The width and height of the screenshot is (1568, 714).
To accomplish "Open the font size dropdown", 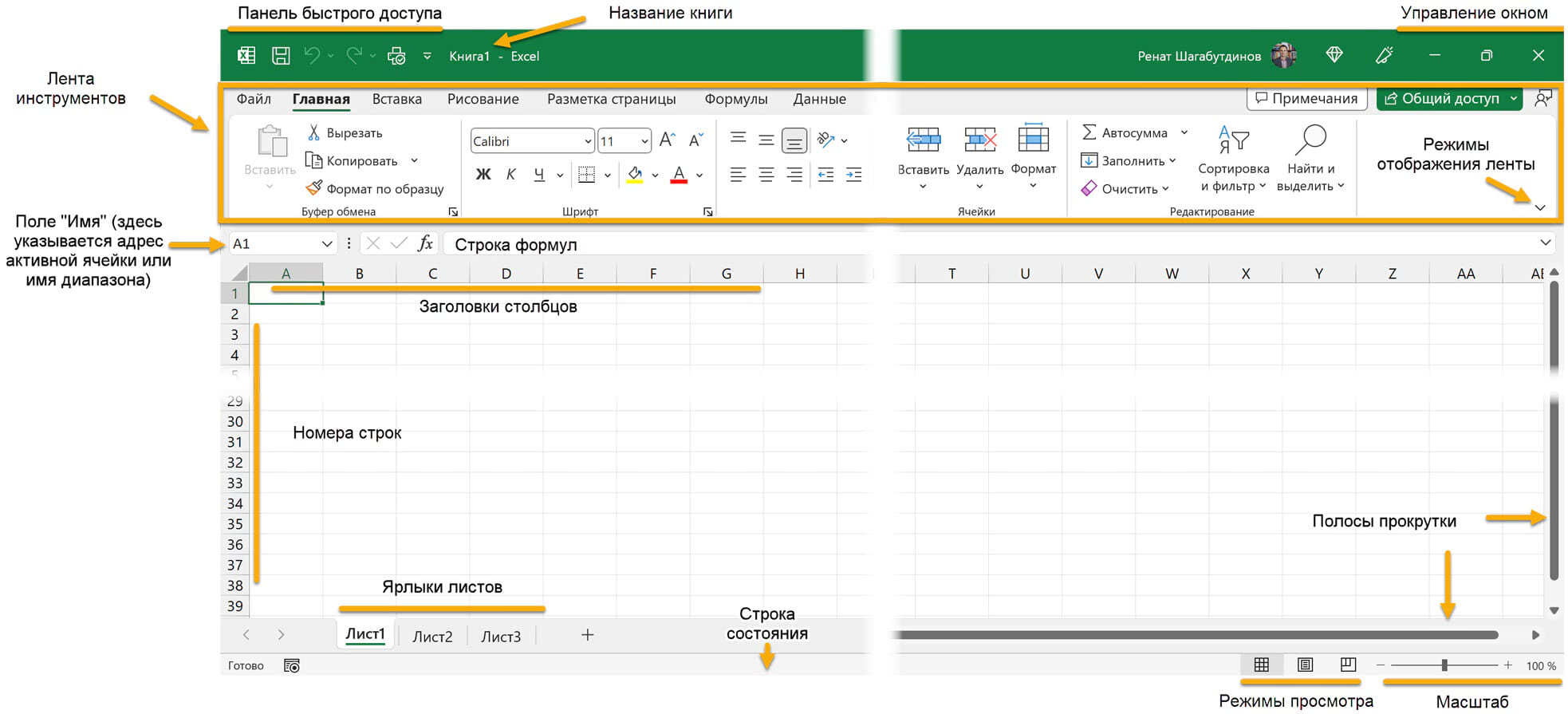I will (644, 141).
